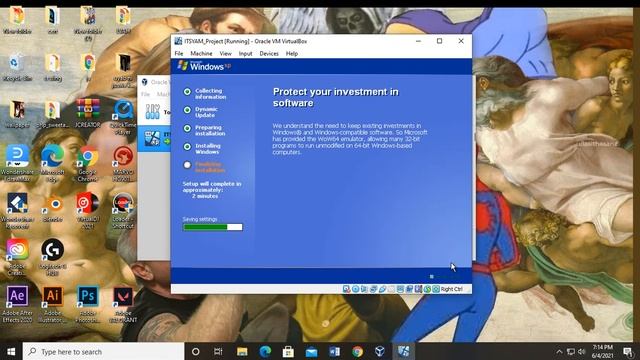The height and width of the screenshot is (360, 640).
Task: Select the Loader Shortcut desktop icon
Action: click(123, 211)
